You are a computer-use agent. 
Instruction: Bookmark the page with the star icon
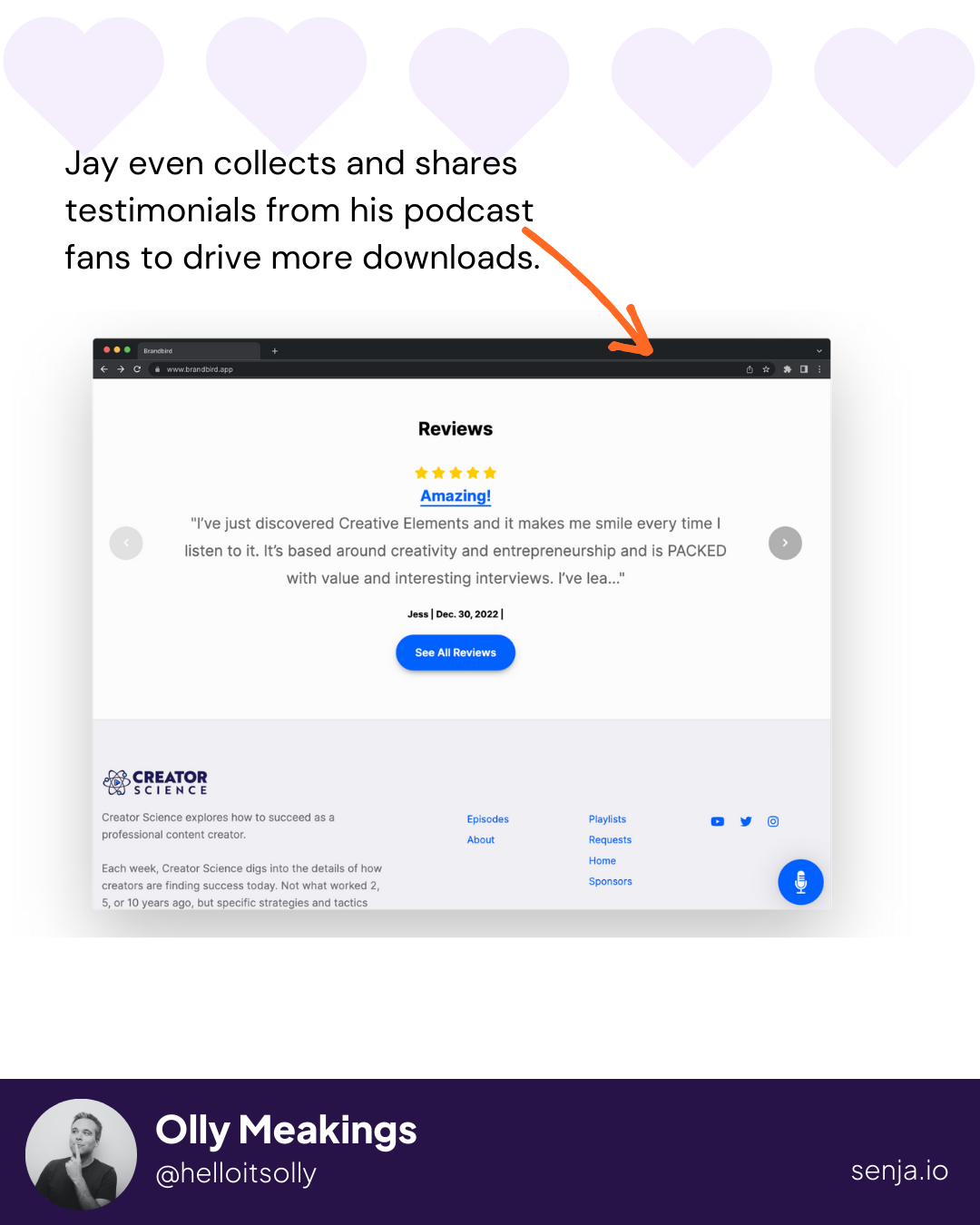pos(766,369)
